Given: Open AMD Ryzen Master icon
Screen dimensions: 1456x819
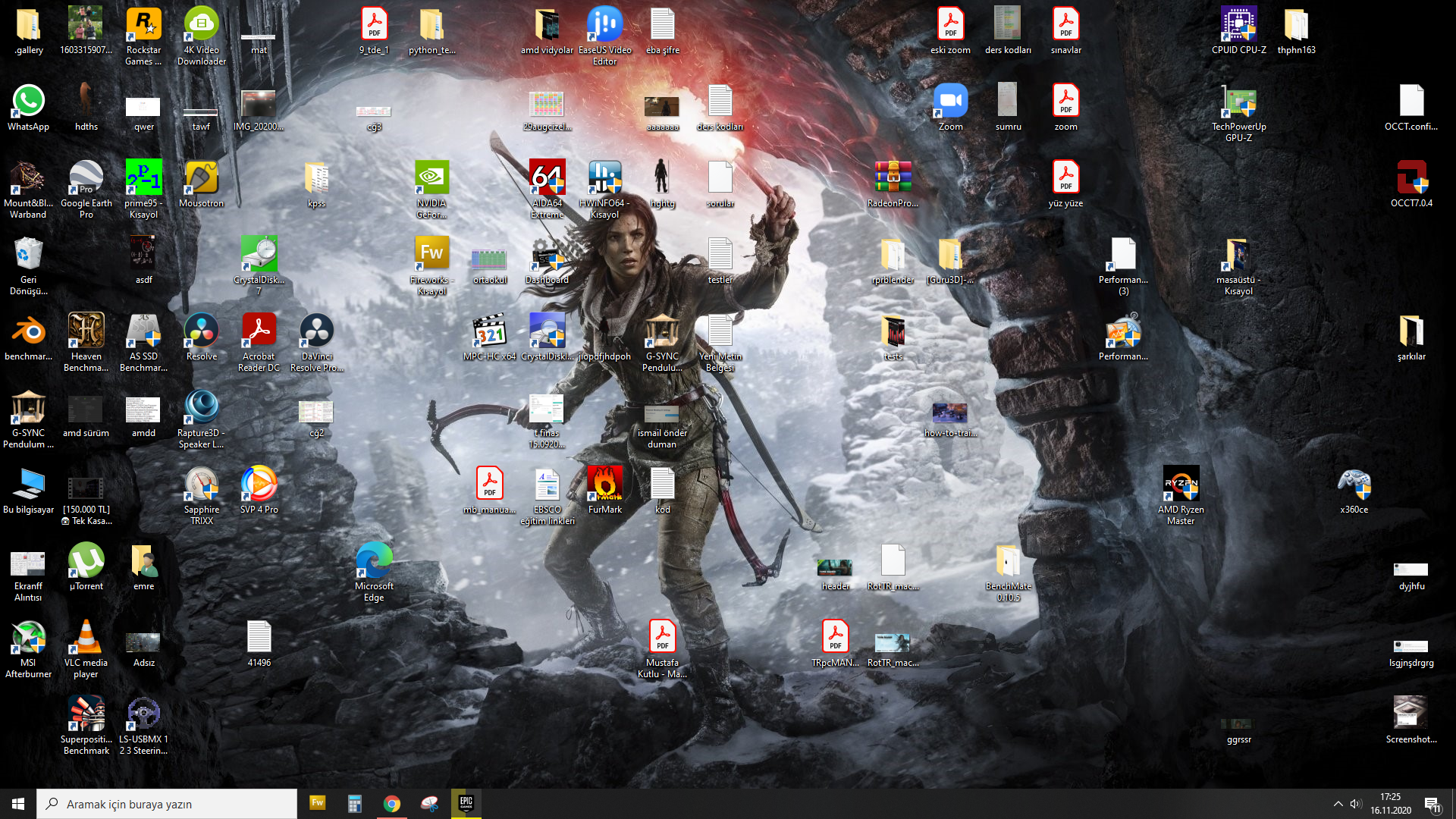Looking at the screenshot, I should tap(1181, 496).
